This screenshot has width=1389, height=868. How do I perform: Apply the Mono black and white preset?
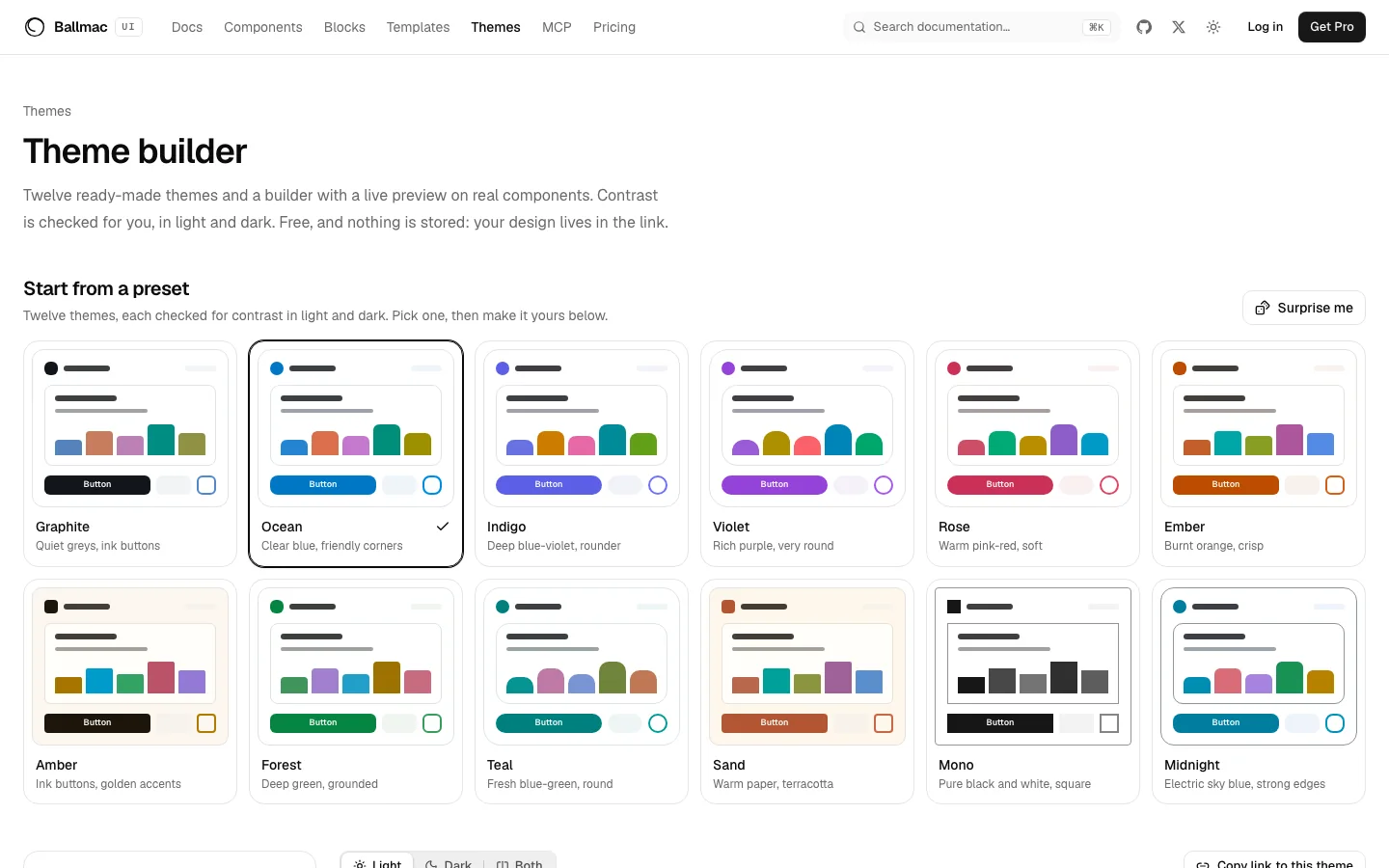tap(1033, 692)
